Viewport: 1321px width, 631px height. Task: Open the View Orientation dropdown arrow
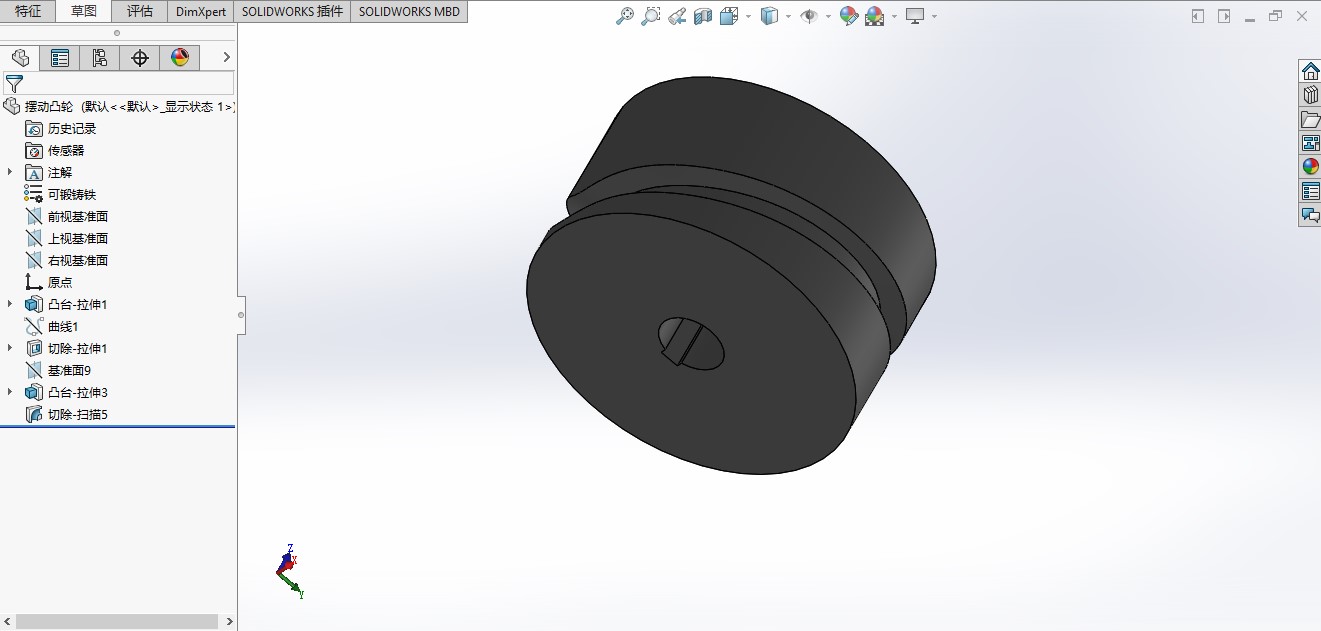tap(748, 17)
